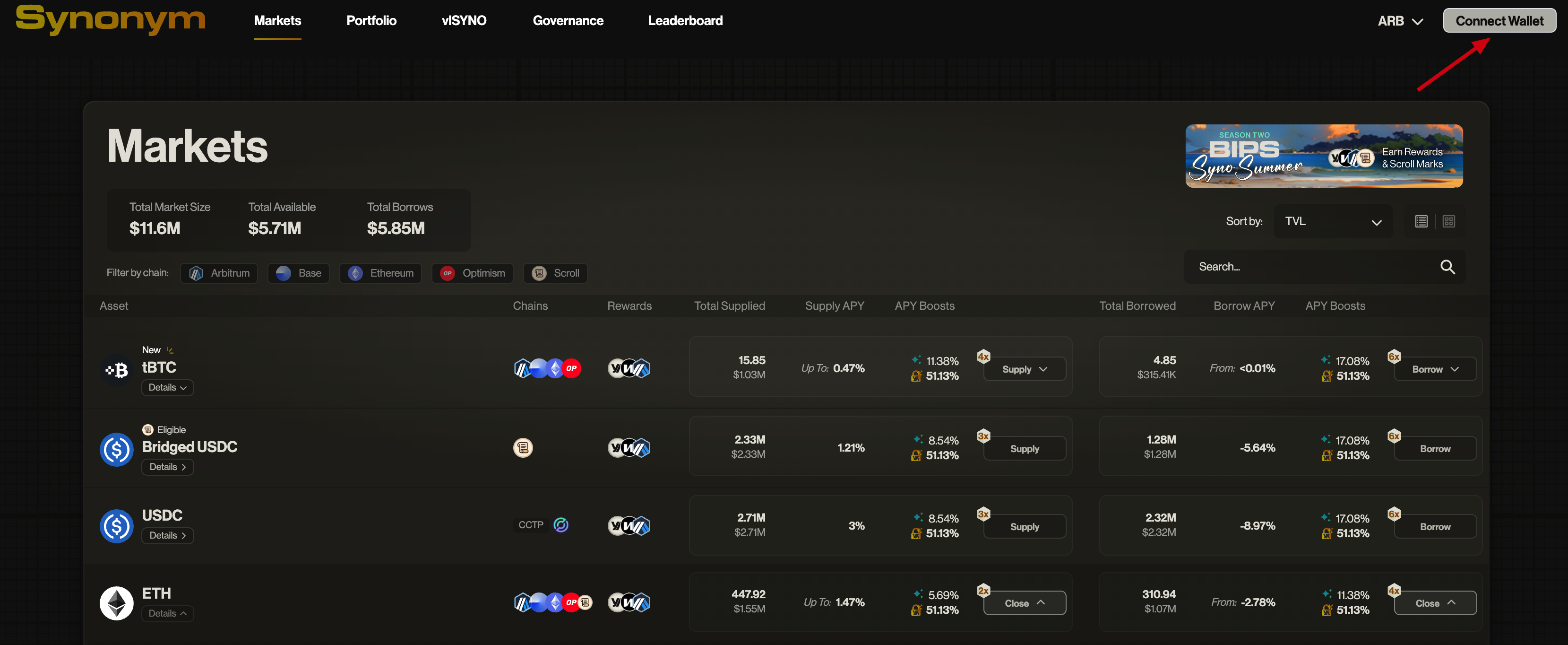
Task: Filter markets by Arbitrum chain
Action: tap(219, 273)
